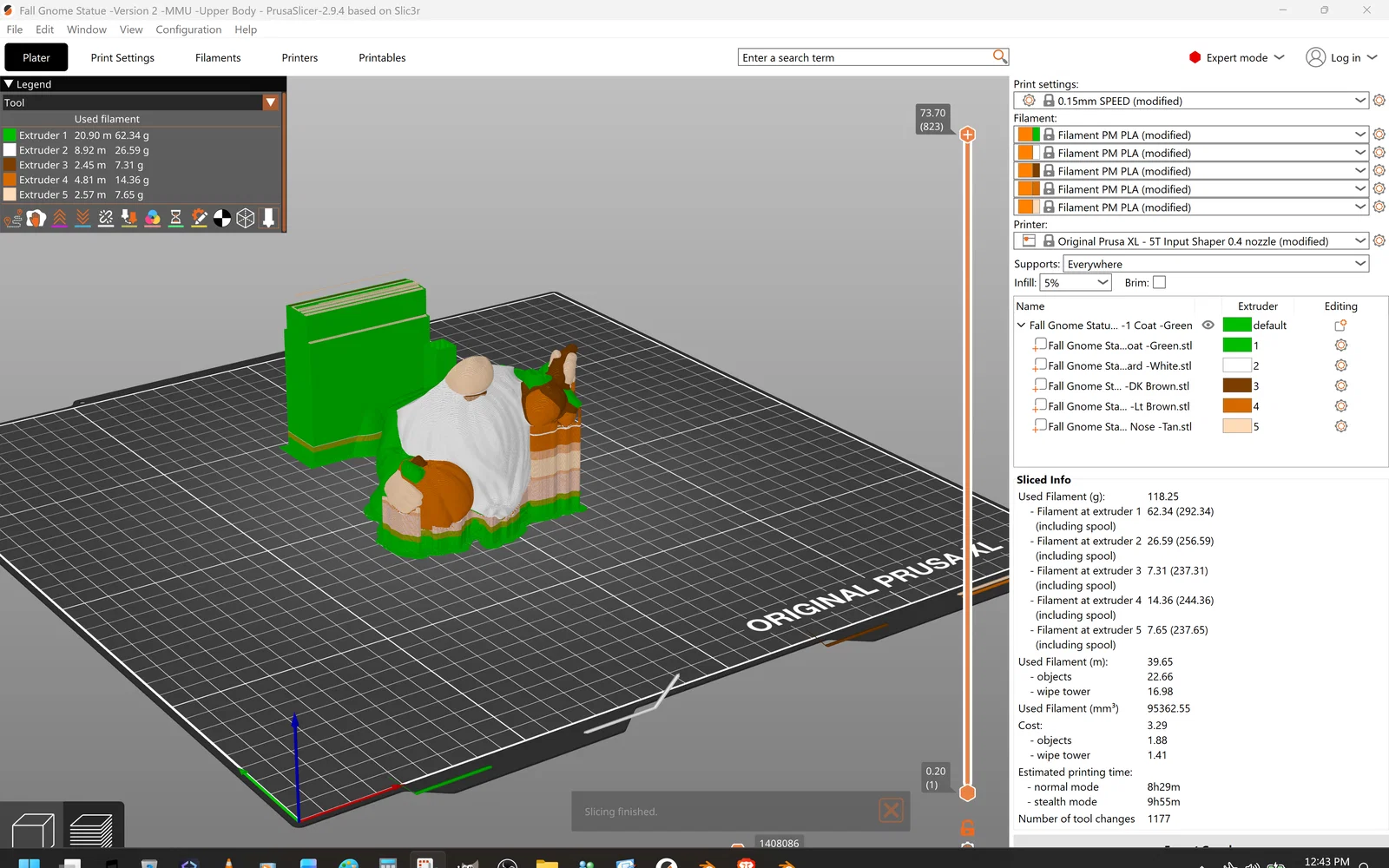Open the fourth Filament PM PLA dropdown
This screenshot has width=1389, height=868.
click(1191, 189)
